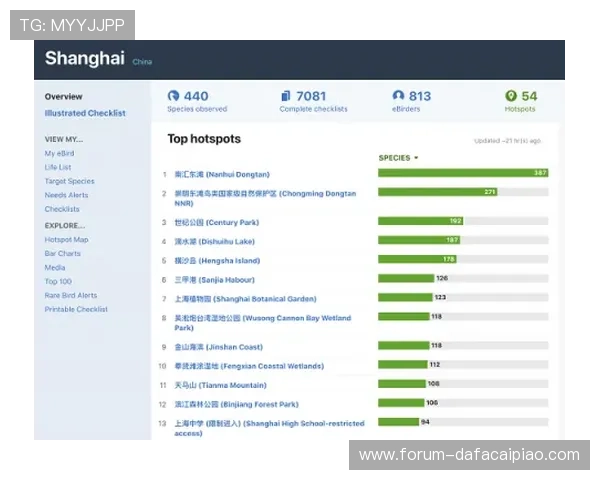Open Needs Alerts link
Image resolution: width=600 pixels, height=480 pixels.
pos(66,195)
